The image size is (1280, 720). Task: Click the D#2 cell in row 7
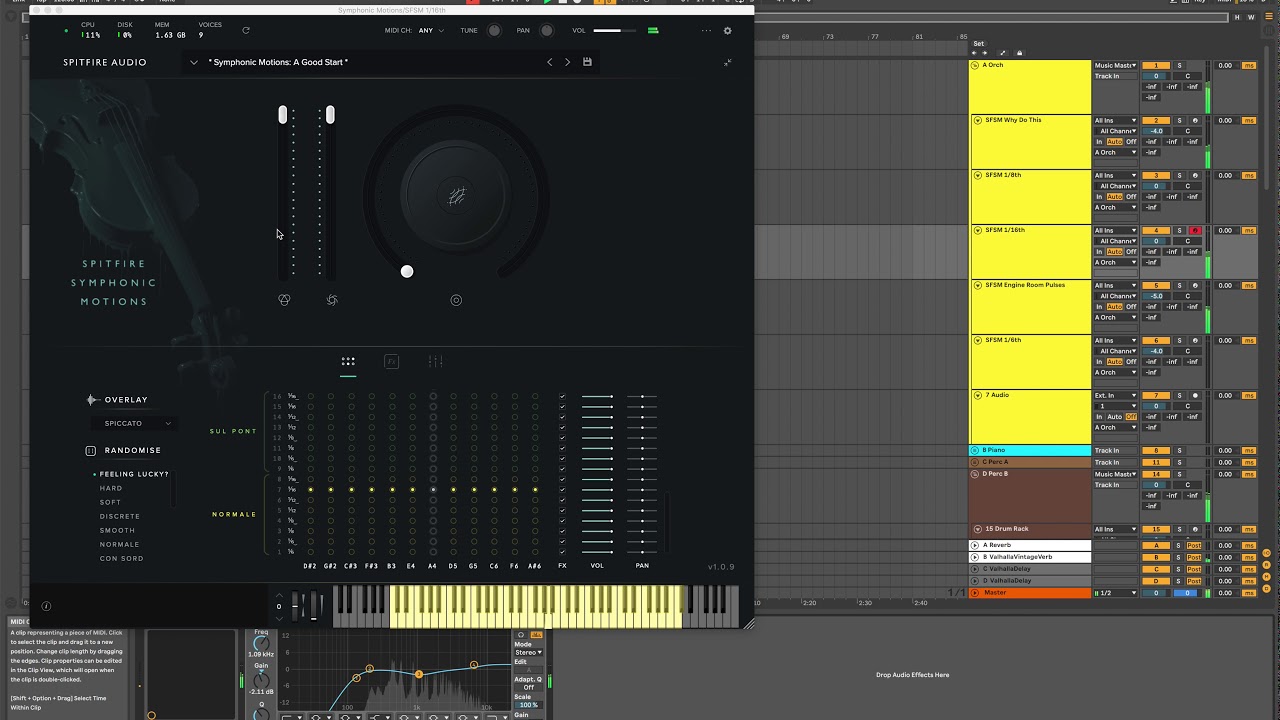(310, 490)
